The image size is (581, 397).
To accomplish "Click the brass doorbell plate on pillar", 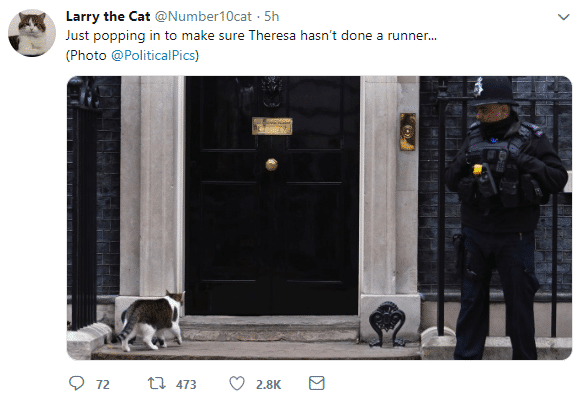I will pyautogui.click(x=408, y=132).
